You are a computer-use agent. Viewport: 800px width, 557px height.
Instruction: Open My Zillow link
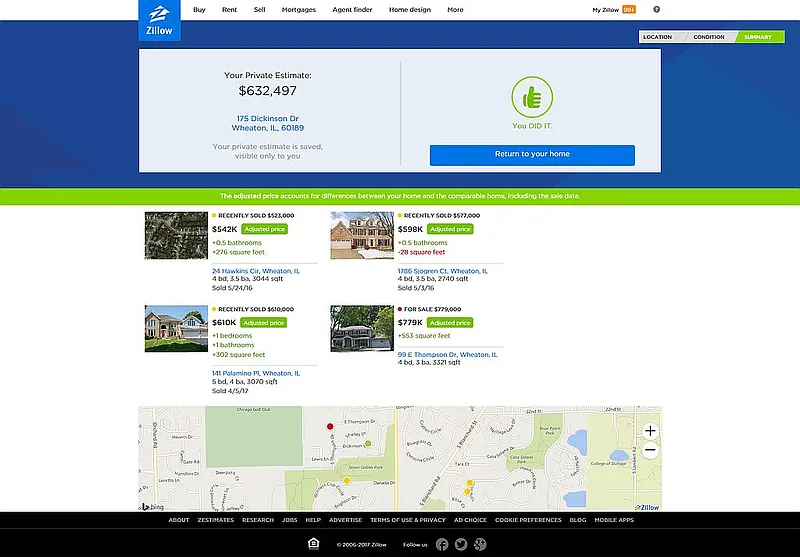pyautogui.click(x=605, y=10)
